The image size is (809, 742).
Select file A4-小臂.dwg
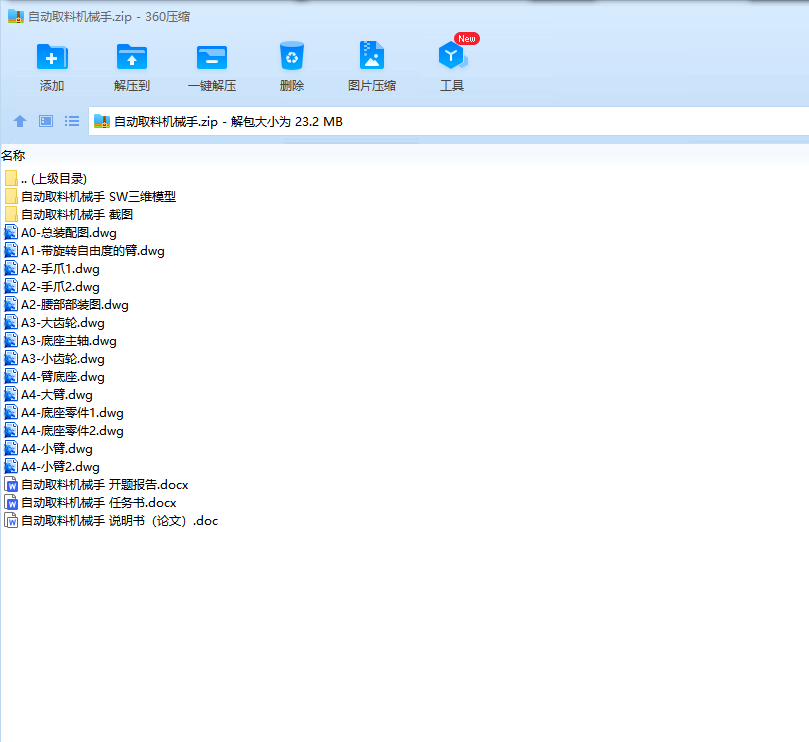(x=48, y=449)
